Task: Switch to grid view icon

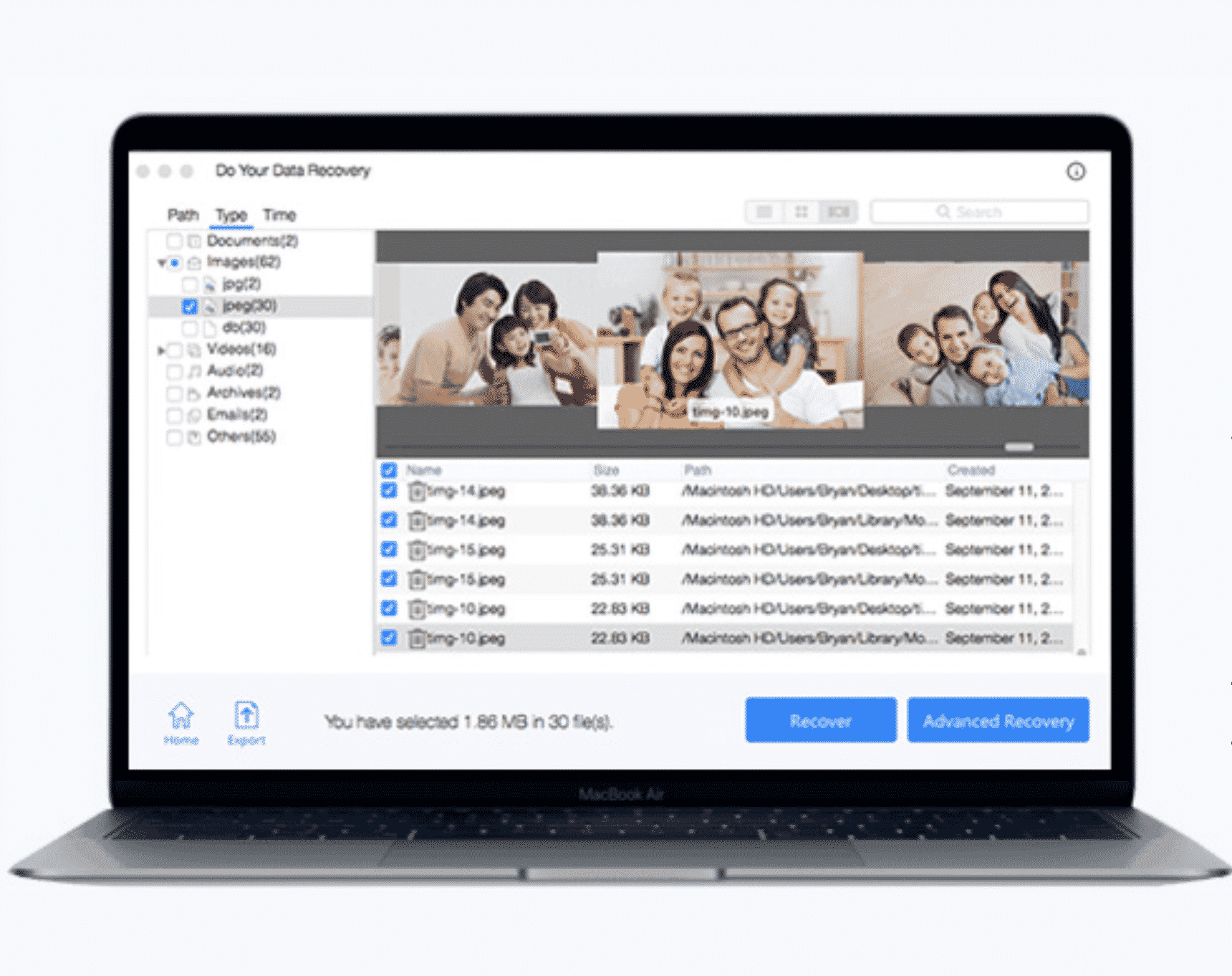Action: click(x=802, y=212)
